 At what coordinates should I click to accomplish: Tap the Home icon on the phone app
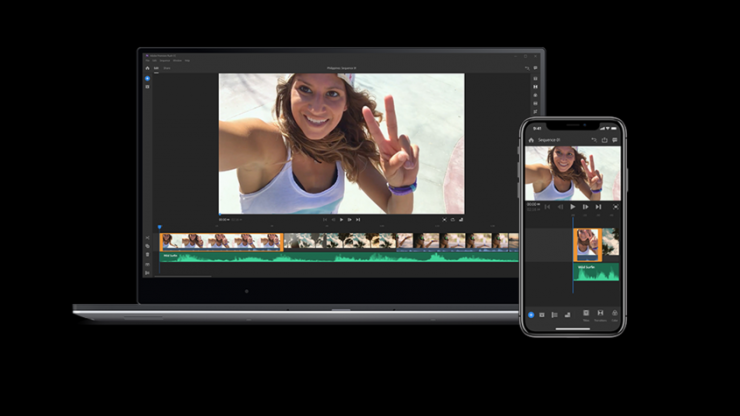pos(531,140)
